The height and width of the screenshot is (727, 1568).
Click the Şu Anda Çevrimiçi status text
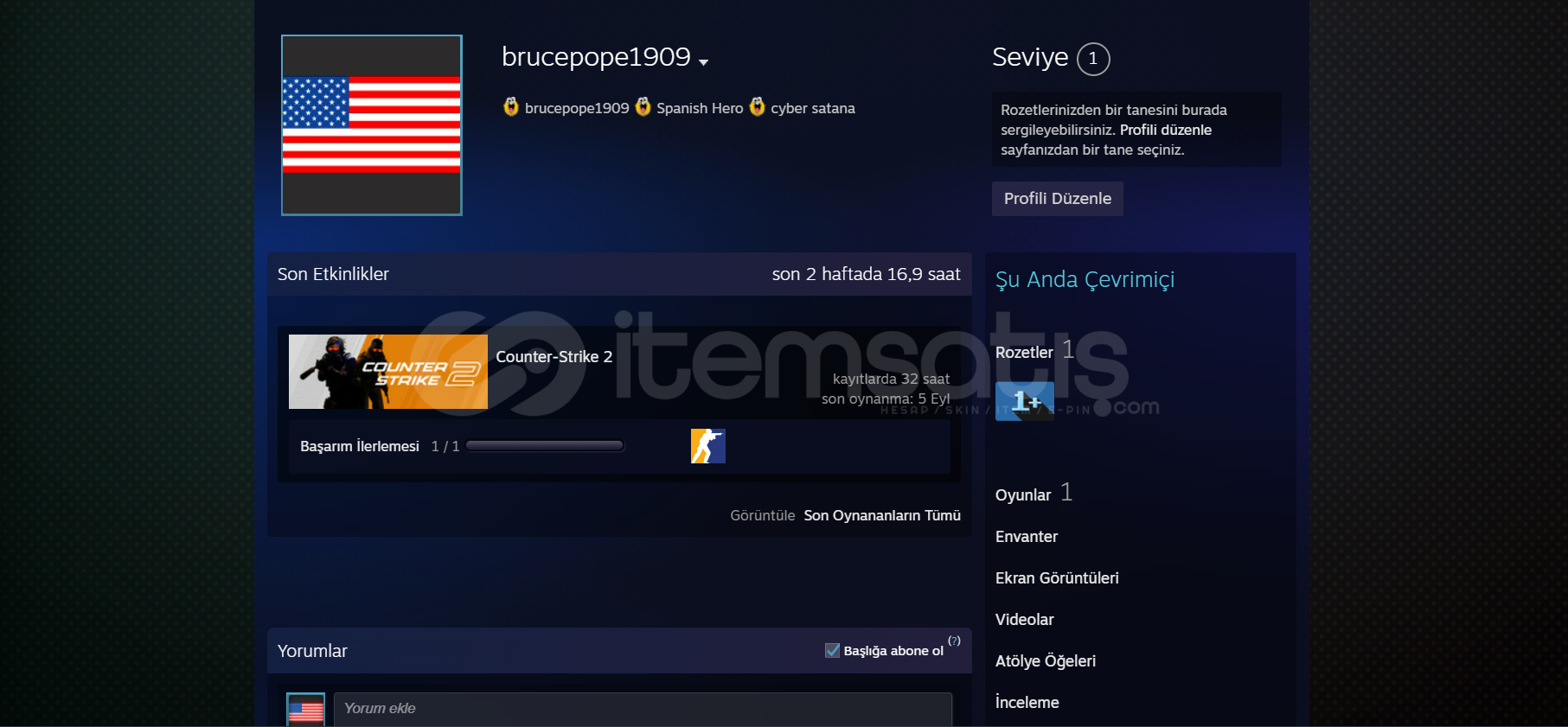pos(1085,280)
